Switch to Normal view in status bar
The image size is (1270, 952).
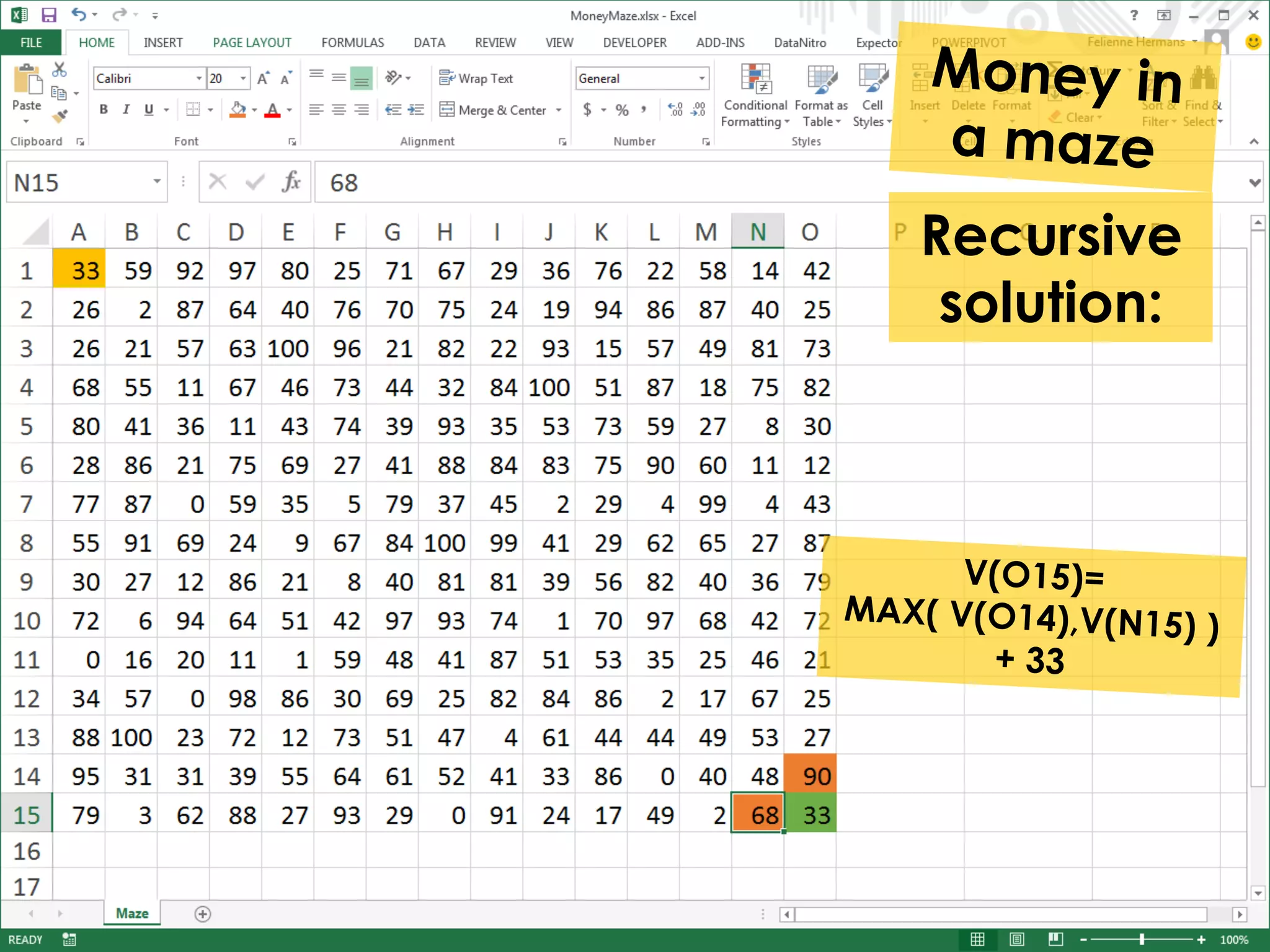[x=977, y=940]
